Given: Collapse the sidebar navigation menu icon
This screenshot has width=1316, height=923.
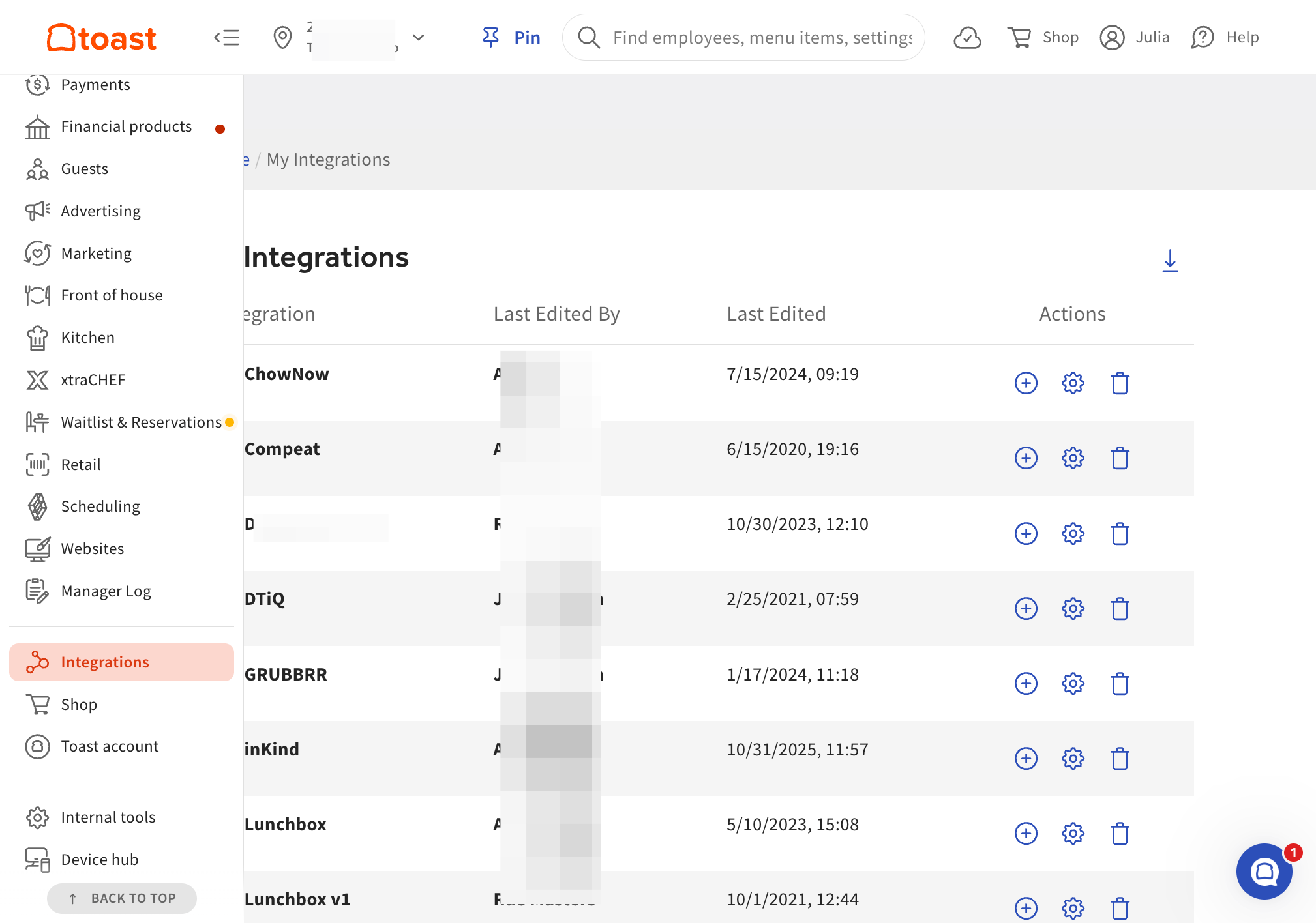Looking at the screenshot, I should coord(226,37).
